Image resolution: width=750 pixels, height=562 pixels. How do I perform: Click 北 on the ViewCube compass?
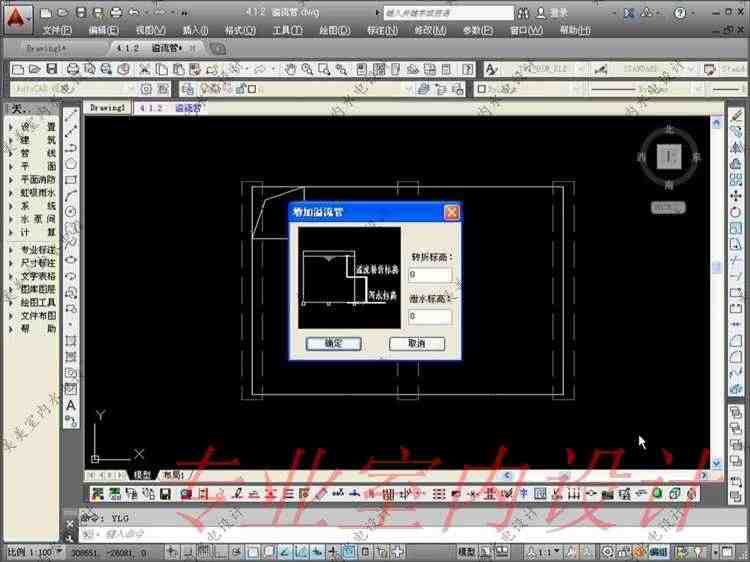pyautogui.click(x=668, y=130)
